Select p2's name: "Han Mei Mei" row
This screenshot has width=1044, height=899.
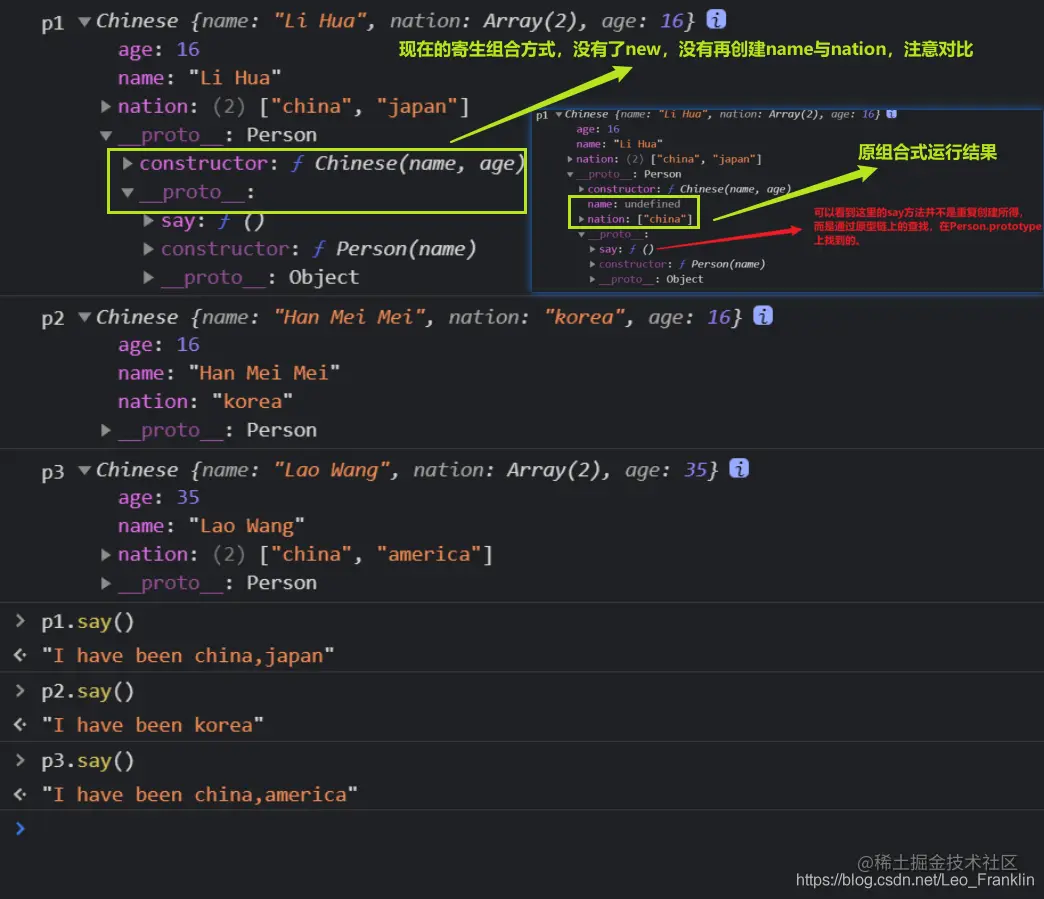click(228, 373)
